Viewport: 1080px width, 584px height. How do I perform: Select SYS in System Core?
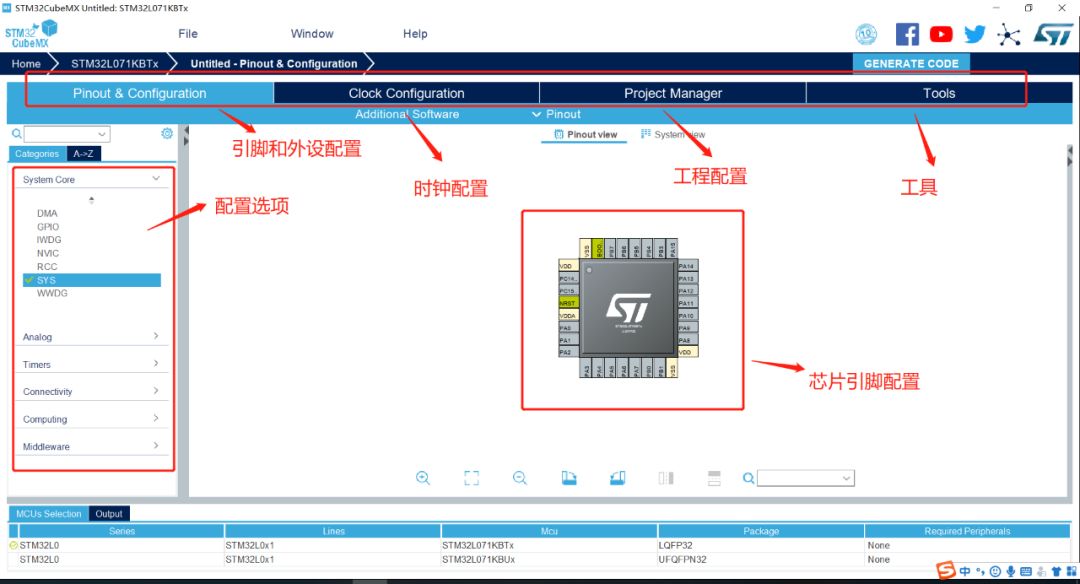coord(92,280)
